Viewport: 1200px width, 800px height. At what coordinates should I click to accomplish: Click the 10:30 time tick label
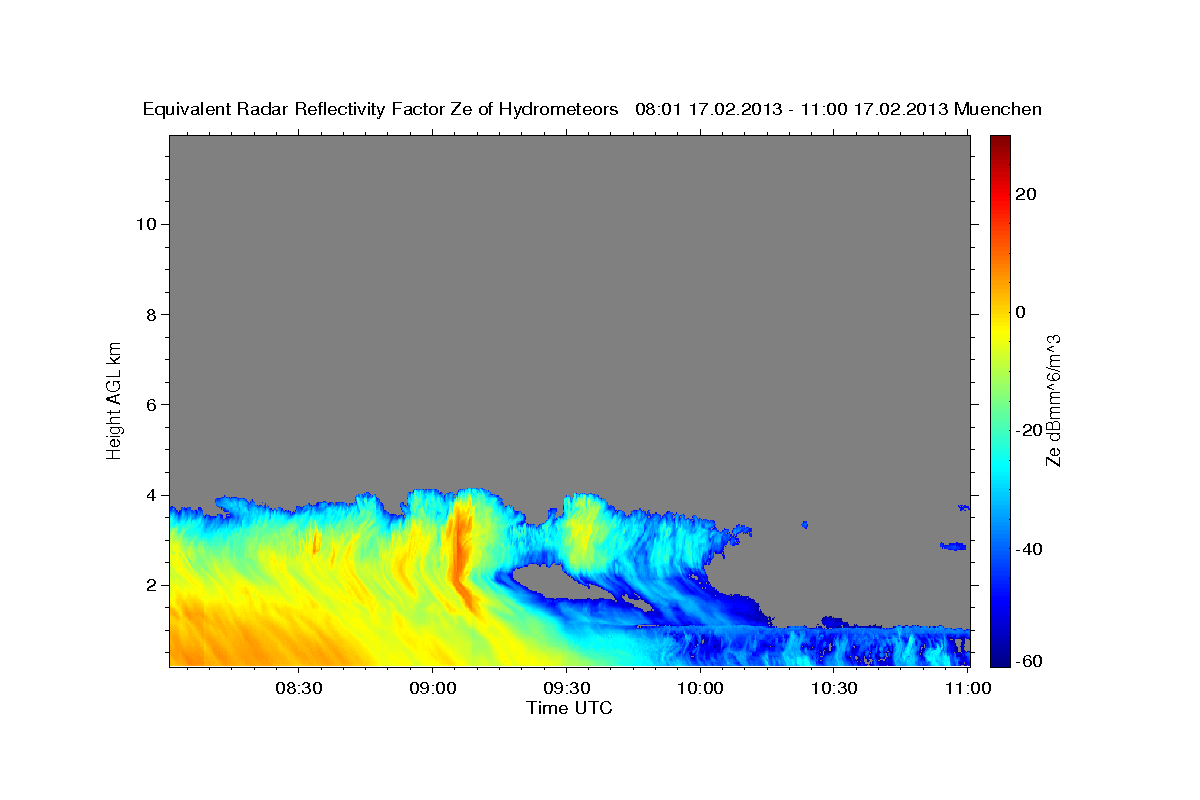coord(834,688)
